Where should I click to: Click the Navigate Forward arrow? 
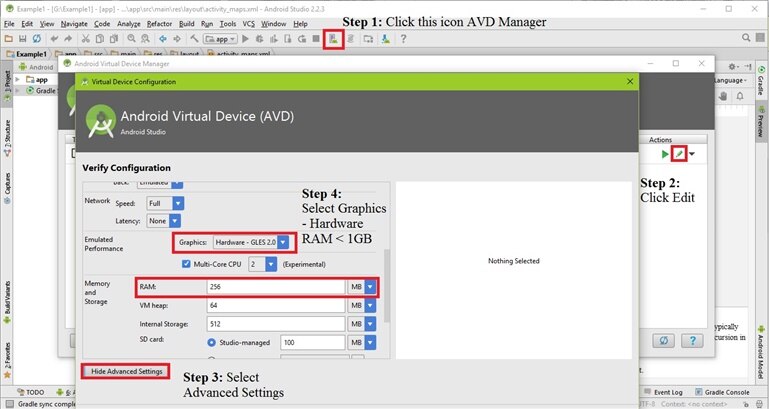(177, 39)
